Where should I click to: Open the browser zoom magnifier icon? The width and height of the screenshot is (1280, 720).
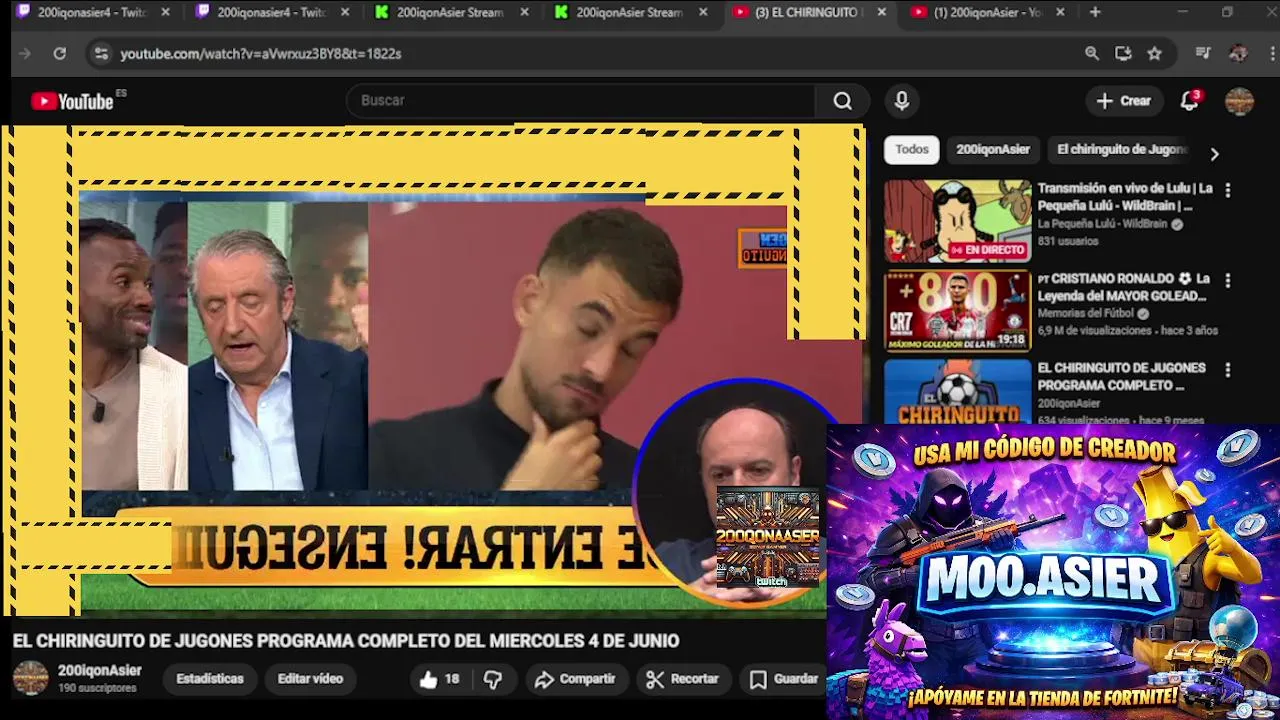pos(1092,54)
